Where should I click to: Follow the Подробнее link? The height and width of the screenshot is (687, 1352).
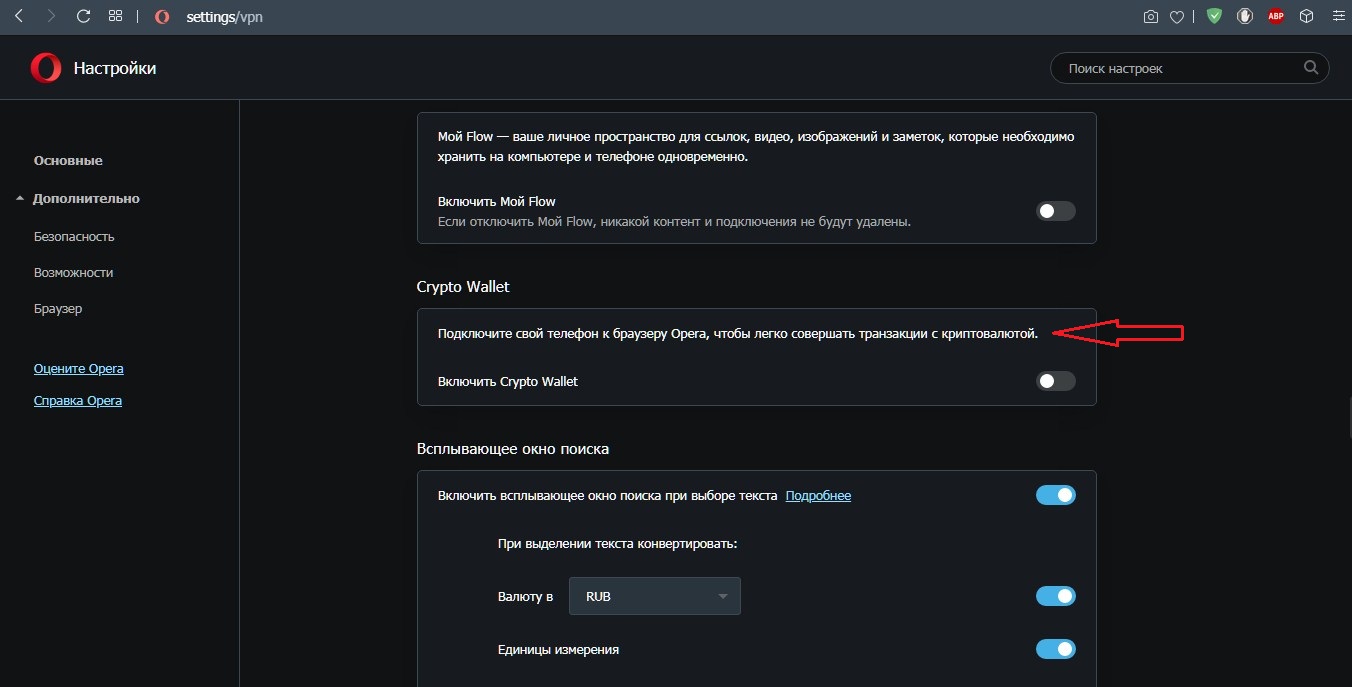[818, 495]
